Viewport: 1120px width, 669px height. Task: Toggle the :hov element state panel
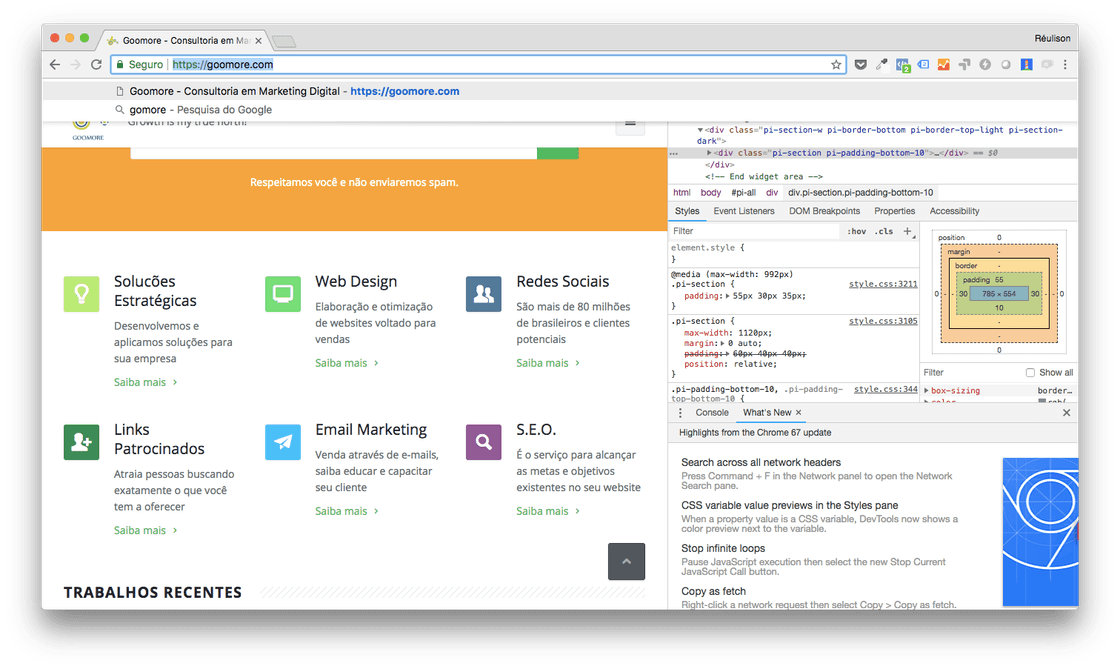[x=857, y=231]
